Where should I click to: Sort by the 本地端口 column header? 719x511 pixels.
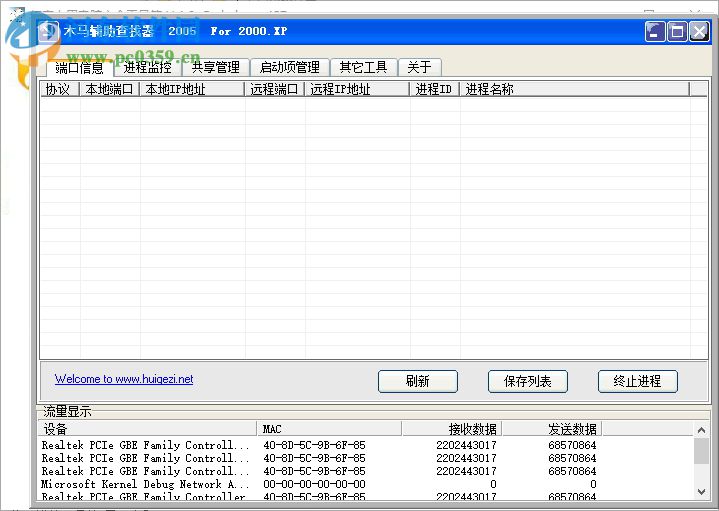coord(110,89)
